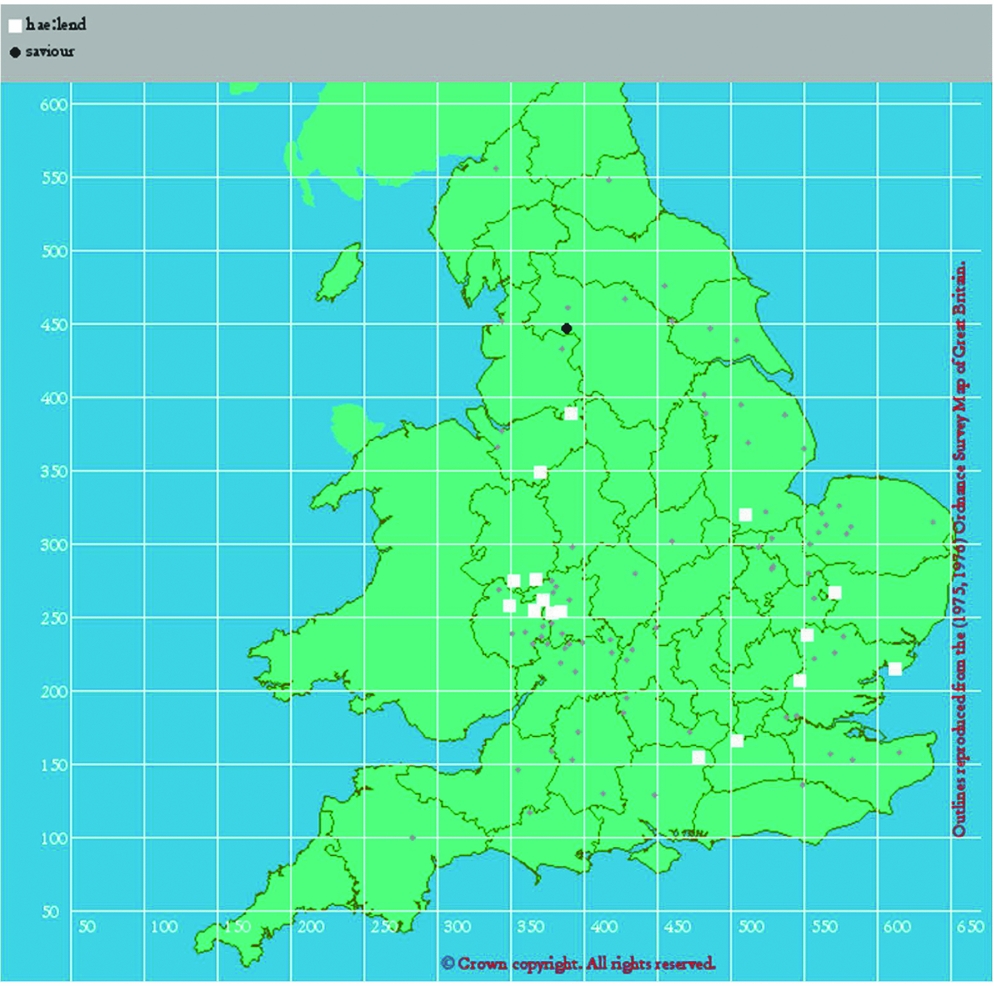Image resolution: width=994 pixels, height=986 pixels.
Task: Select the white square marker nearest the black dot
Action: click(571, 414)
